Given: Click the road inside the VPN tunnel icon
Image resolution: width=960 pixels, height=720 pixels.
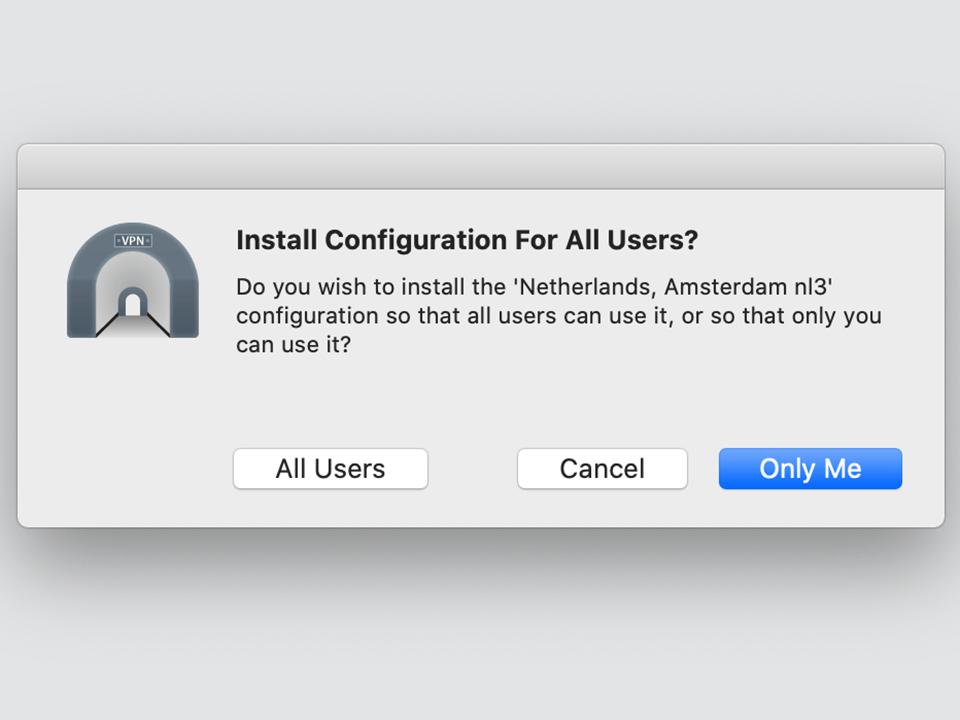Looking at the screenshot, I should point(132,330).
